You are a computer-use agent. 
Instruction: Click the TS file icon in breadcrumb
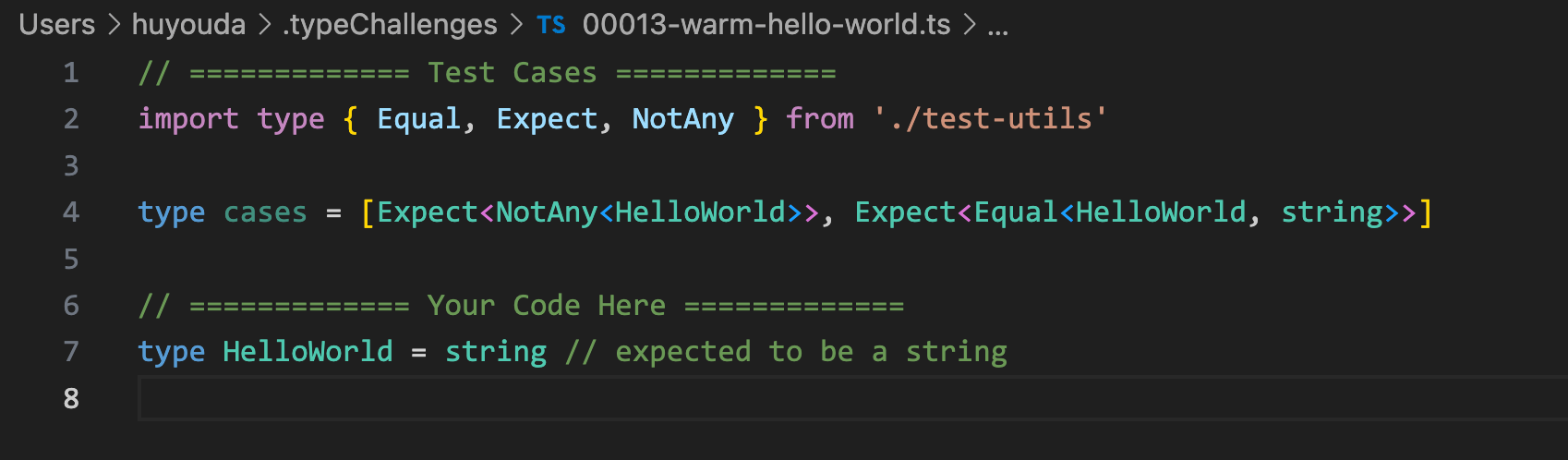(x=551, y=25)
